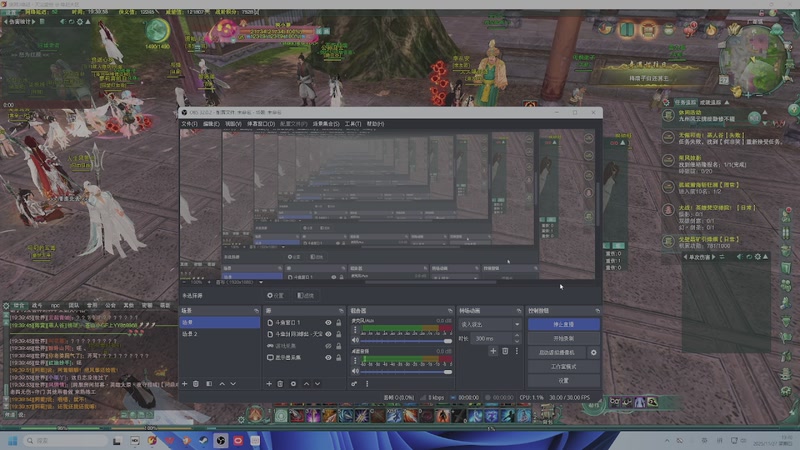Toggle lock on the game capture source
The image size is (800, 450).
pyautogui.click(x=338, y=346)
